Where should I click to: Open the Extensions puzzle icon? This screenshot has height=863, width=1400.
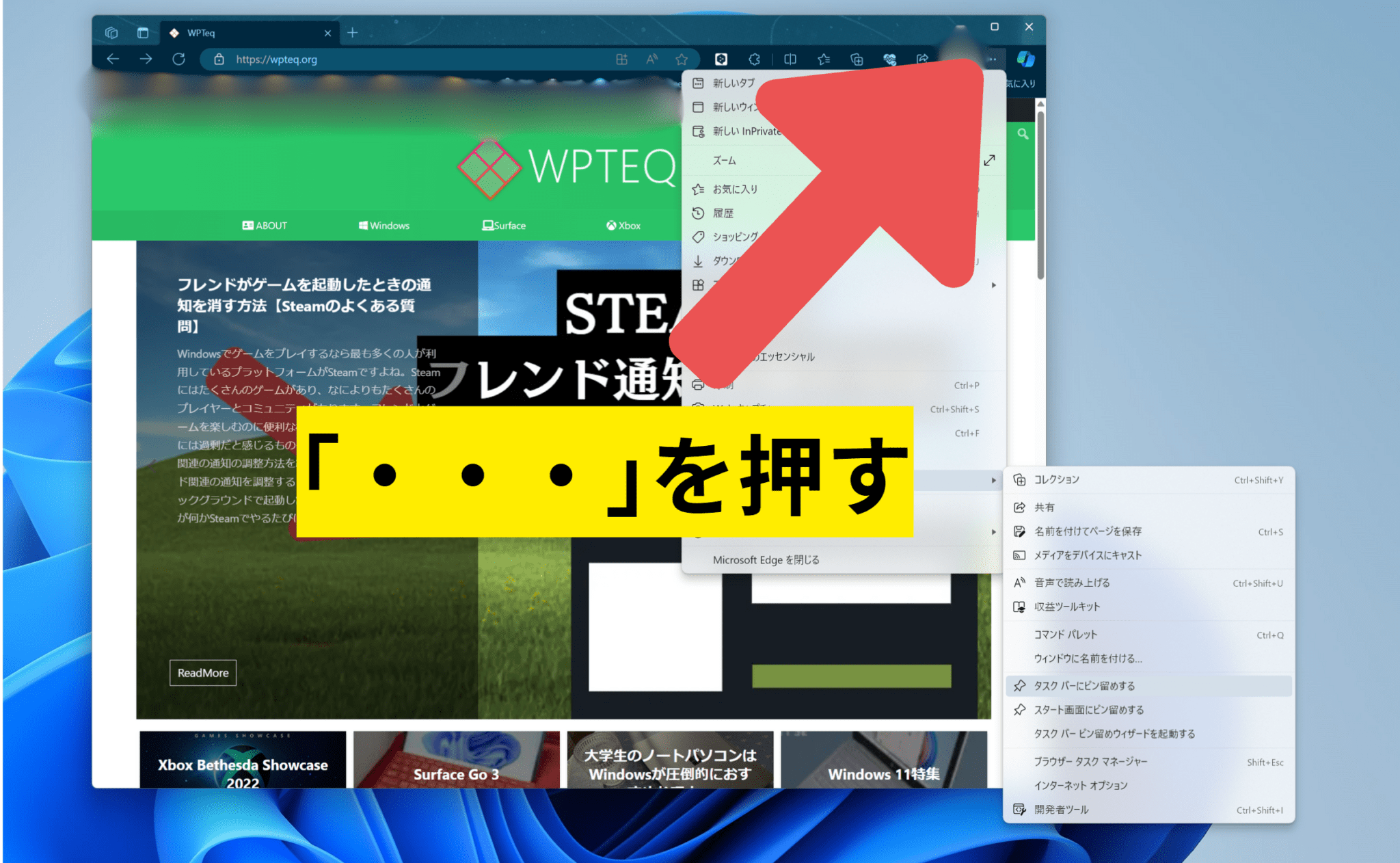[x=754, y=59]
